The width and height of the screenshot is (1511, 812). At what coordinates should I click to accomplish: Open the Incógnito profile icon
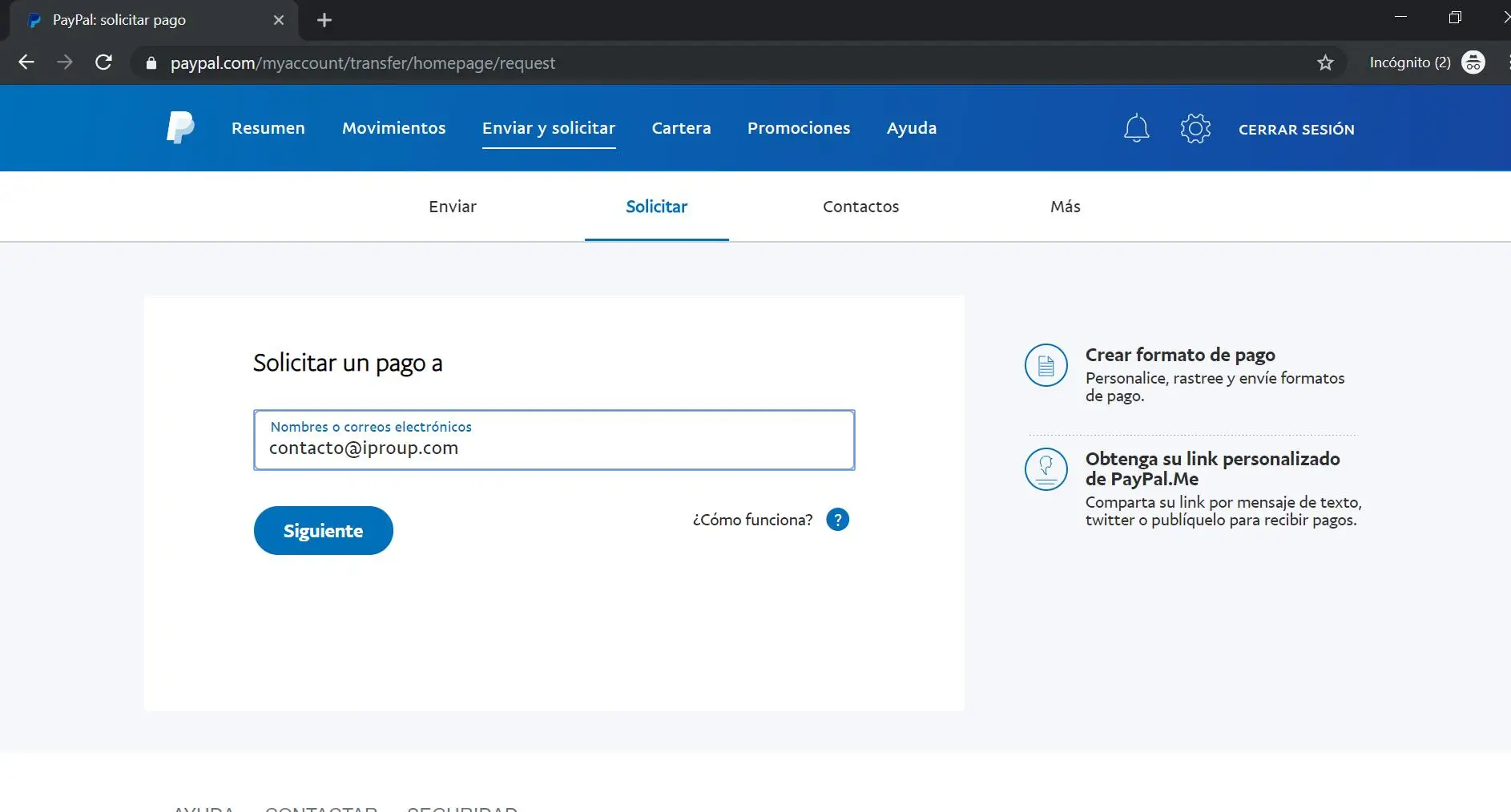(1473, 62)
